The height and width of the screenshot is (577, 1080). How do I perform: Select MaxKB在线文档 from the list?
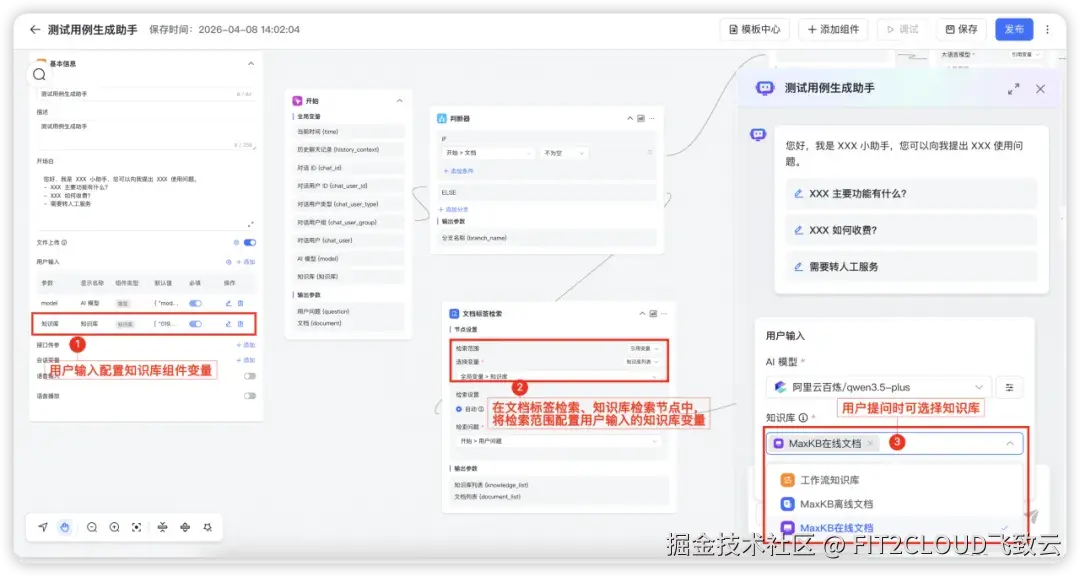(895, 527)
